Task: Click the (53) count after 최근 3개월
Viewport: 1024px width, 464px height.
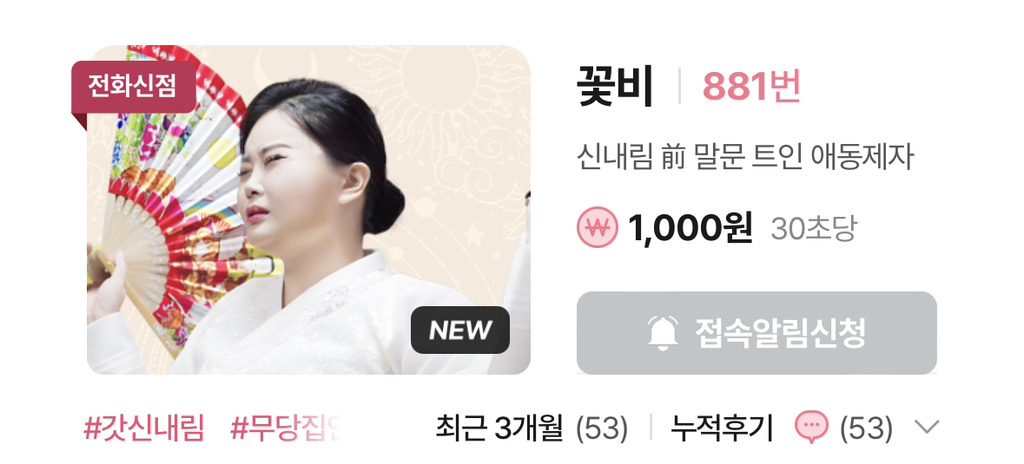Action: click(601, 429)
